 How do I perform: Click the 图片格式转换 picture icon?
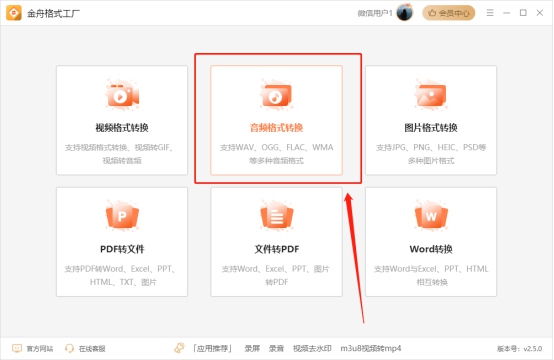[431, 95]
